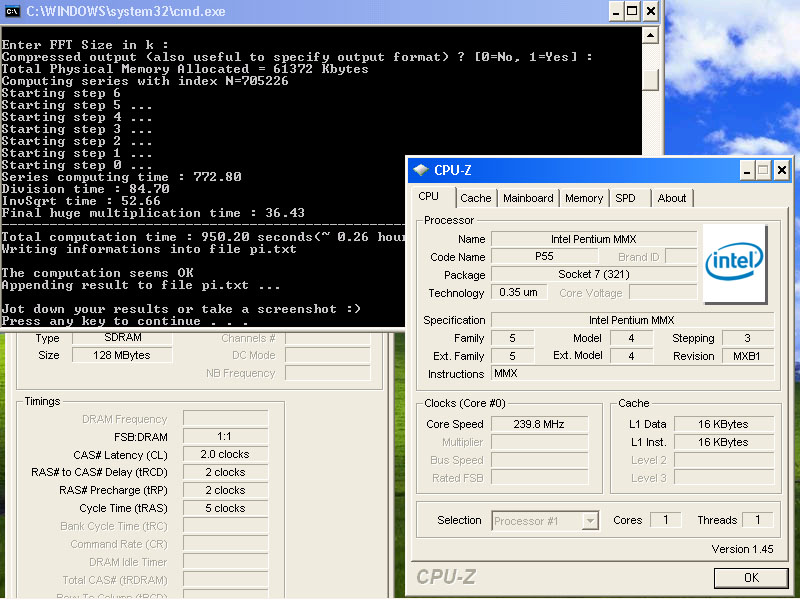Screen dimensions: 800x600
Task: Click the Threads value field
Action: (758, 520)
